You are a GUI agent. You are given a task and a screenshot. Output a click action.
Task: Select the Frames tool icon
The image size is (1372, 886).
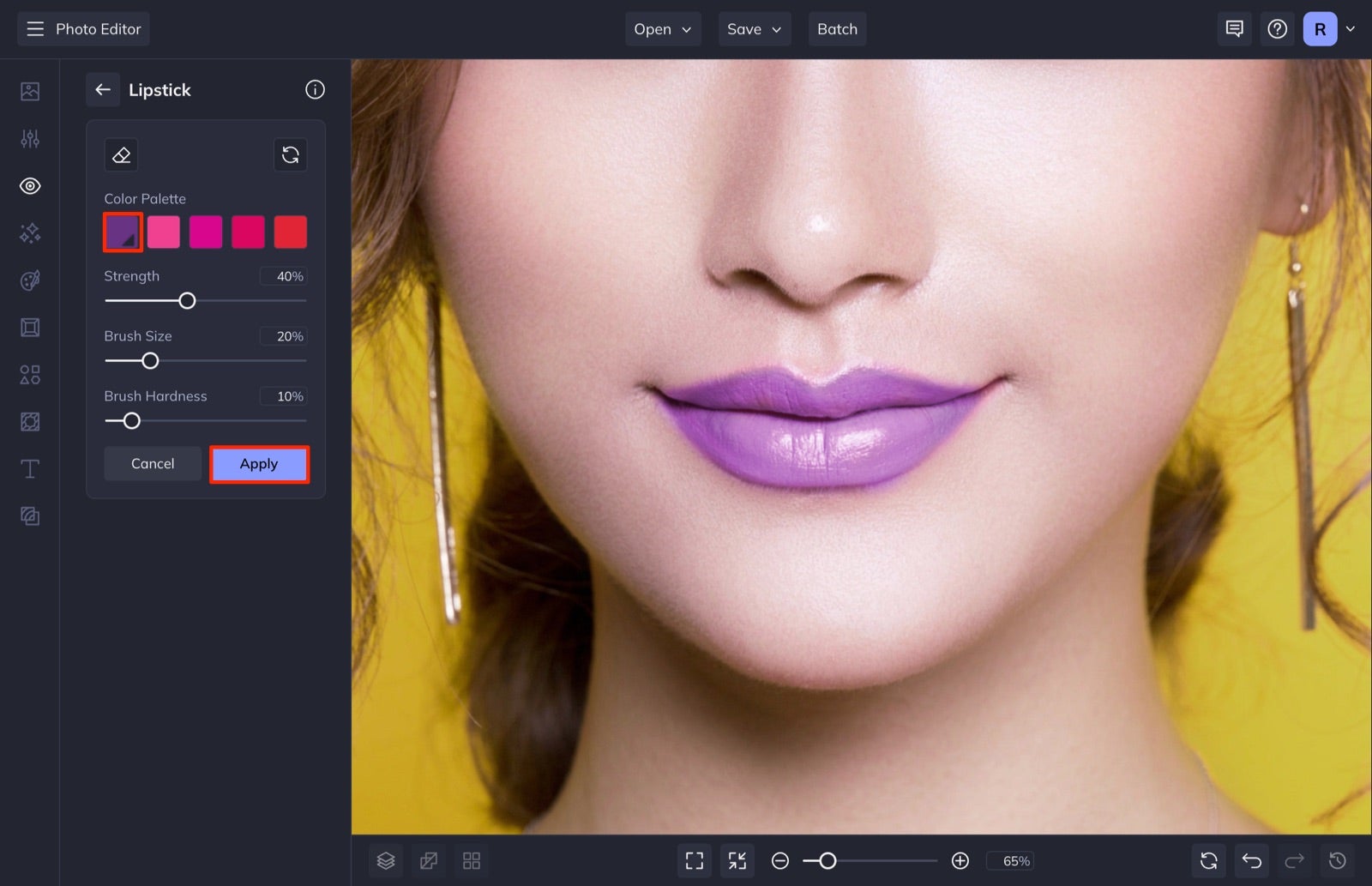29,327
